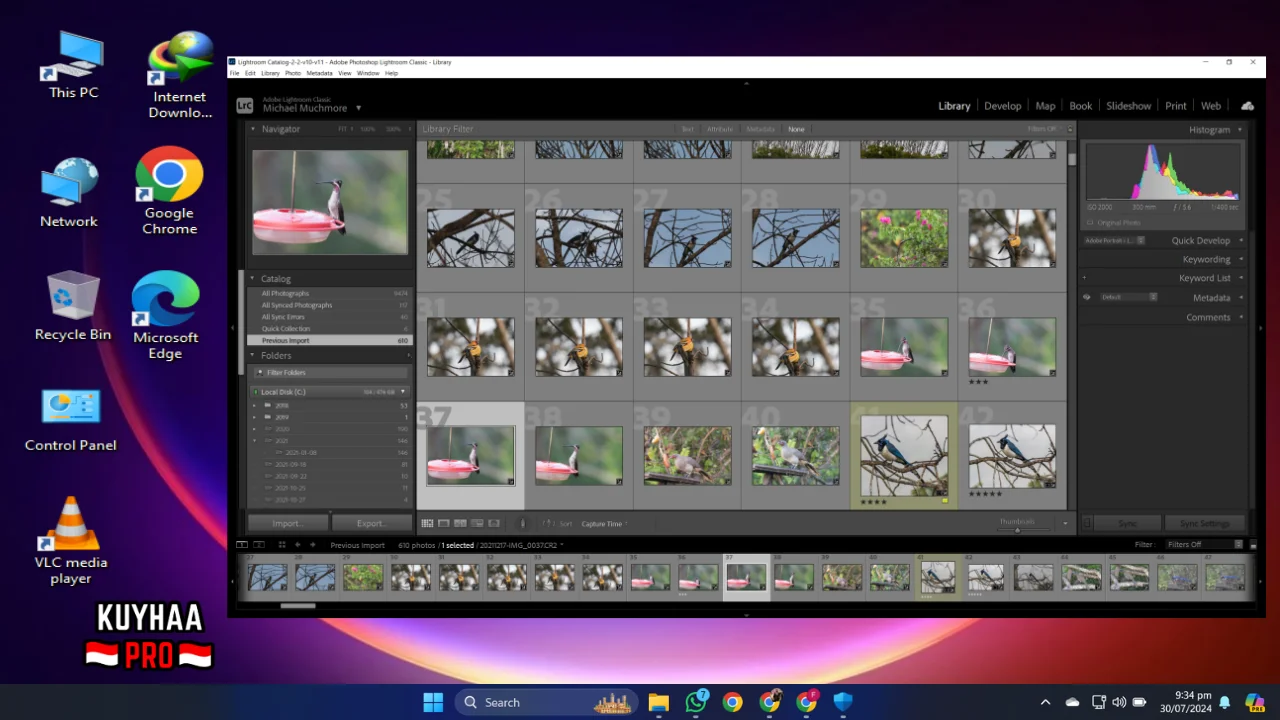
Task: Click the Lrc logo icon
Action: pos(244,105)
